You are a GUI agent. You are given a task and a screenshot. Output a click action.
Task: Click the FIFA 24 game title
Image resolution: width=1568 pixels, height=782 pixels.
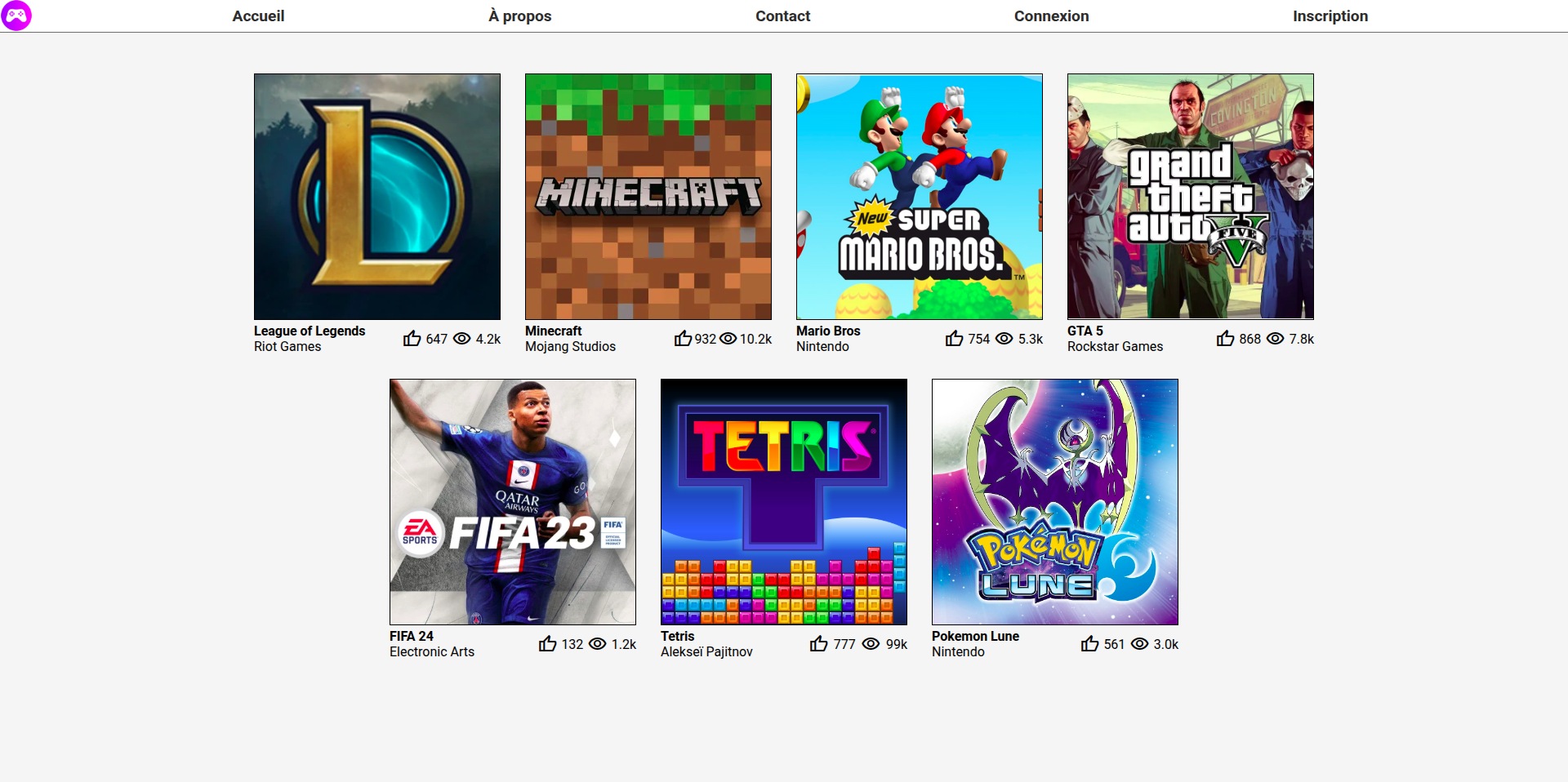click(x=412, y=636)
